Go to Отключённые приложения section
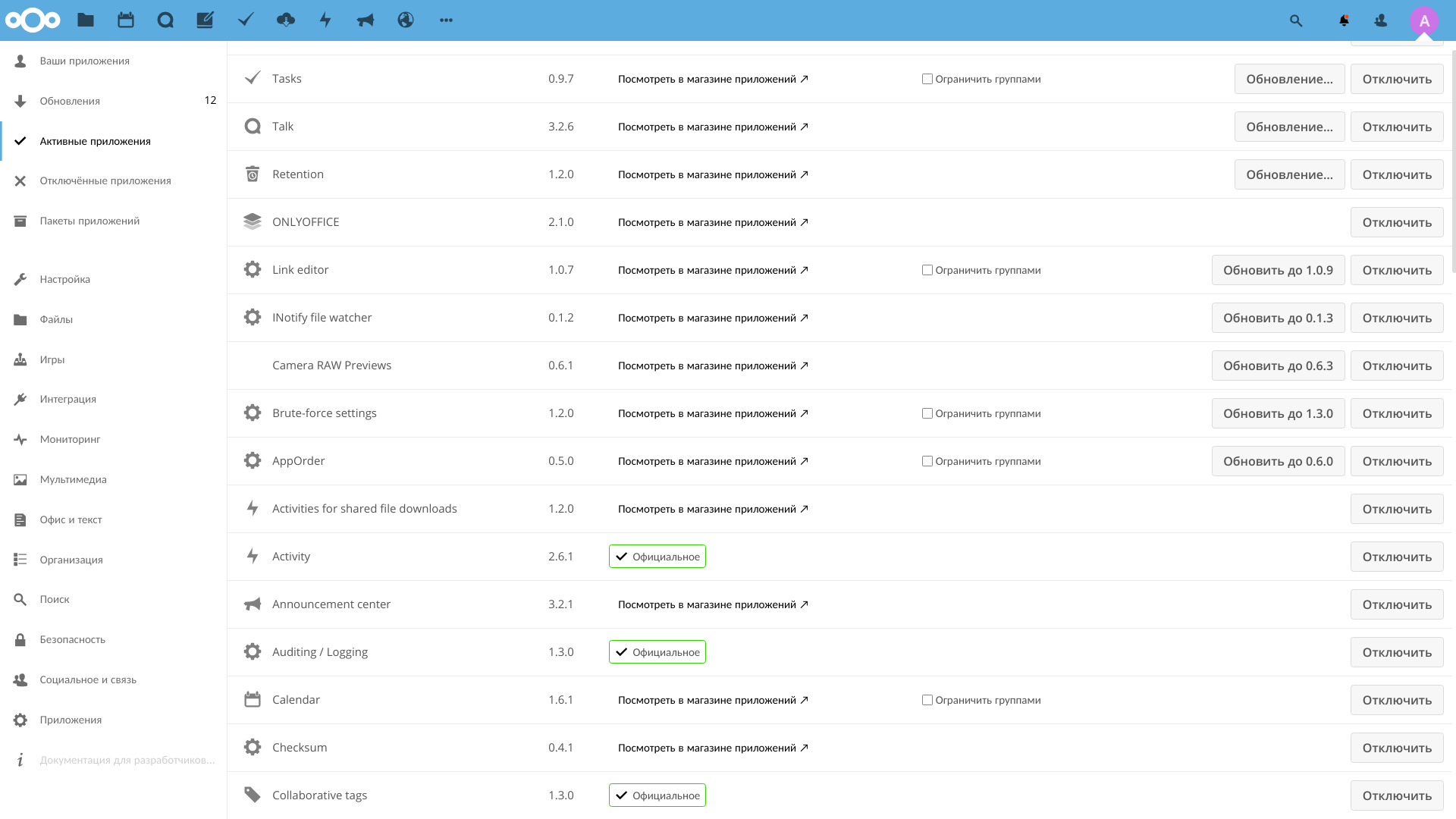 105,180
